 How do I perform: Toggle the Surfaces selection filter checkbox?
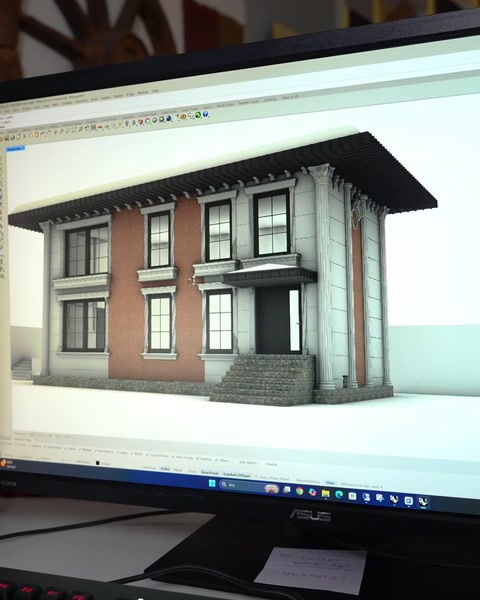click(x=35, y=445)
